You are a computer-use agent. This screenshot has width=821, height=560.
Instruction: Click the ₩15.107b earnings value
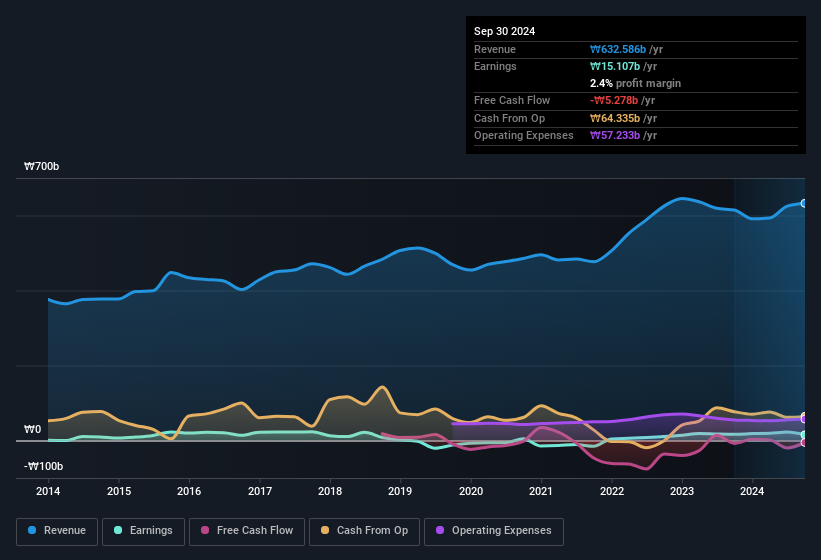615,66
